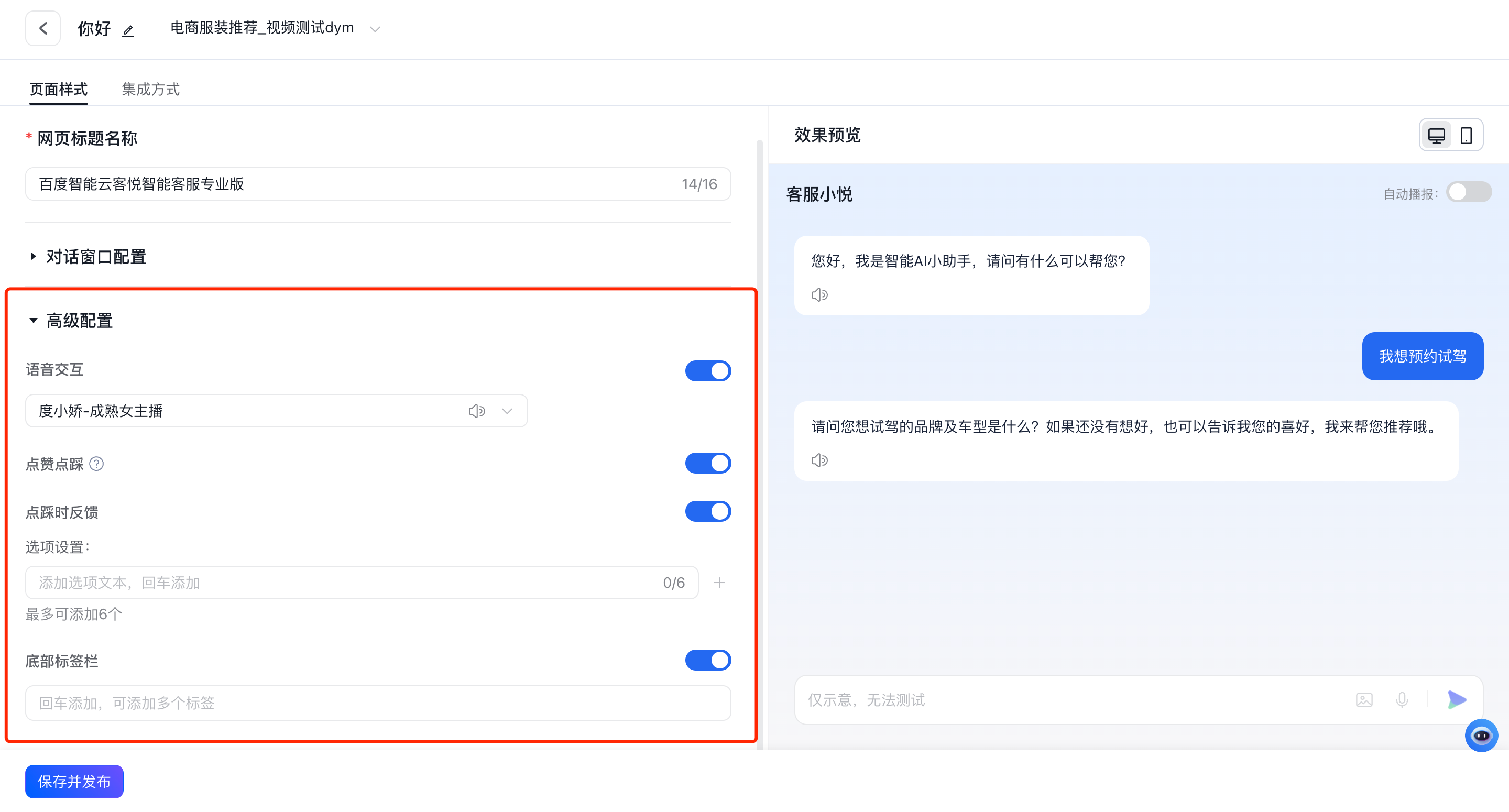Click the 保存并发布 button
Viewport: 1509px width, 812px height.
74,781
